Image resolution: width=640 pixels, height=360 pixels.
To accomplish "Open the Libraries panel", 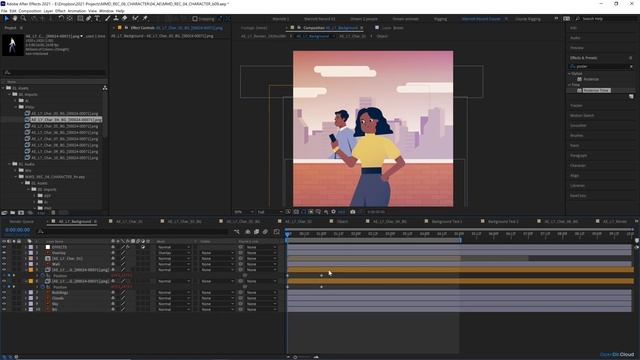I will click(x=578, y=185).
